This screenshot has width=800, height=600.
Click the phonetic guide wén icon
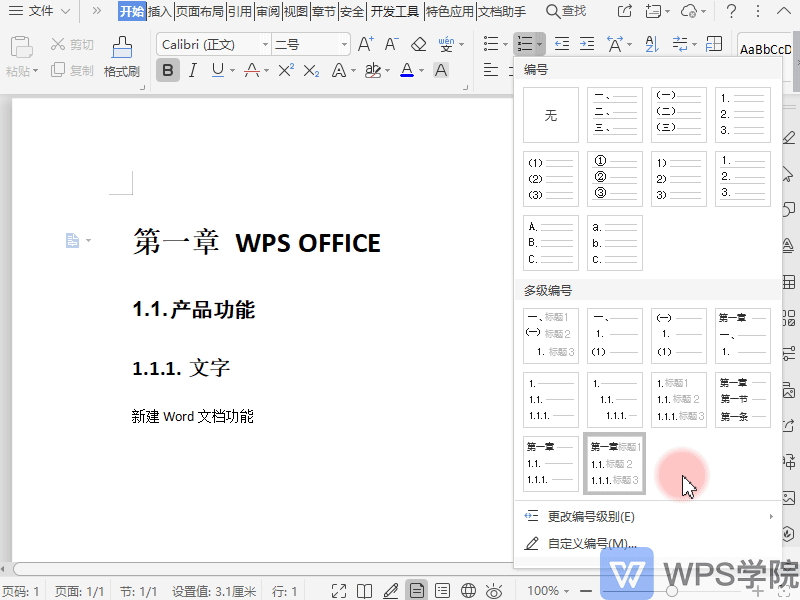coord(446,44)
